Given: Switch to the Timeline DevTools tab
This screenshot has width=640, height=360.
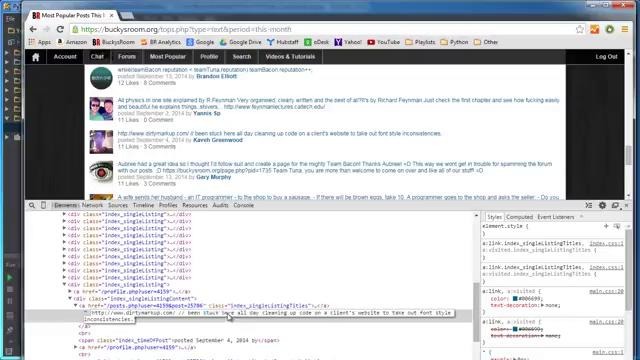Looking at the screenshot, I should (x=143, y=205).
